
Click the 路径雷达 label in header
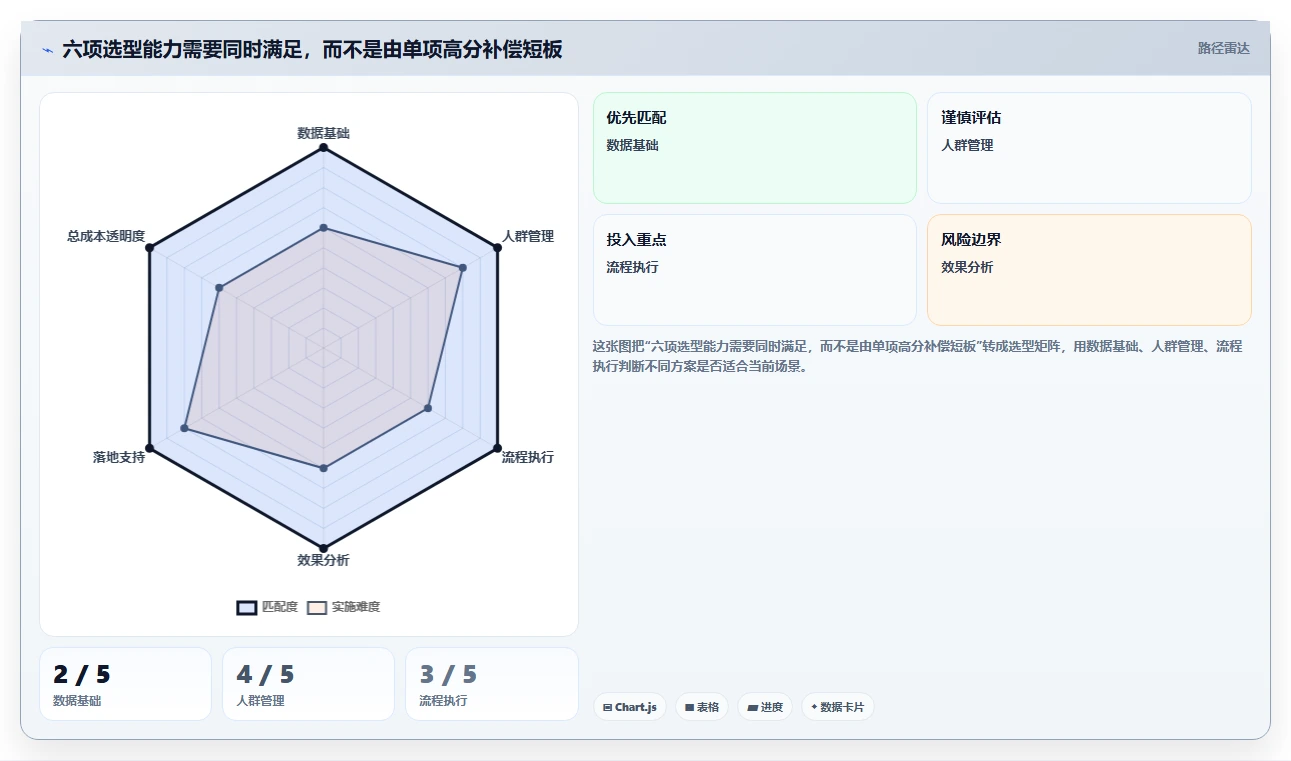(1224, 48)
